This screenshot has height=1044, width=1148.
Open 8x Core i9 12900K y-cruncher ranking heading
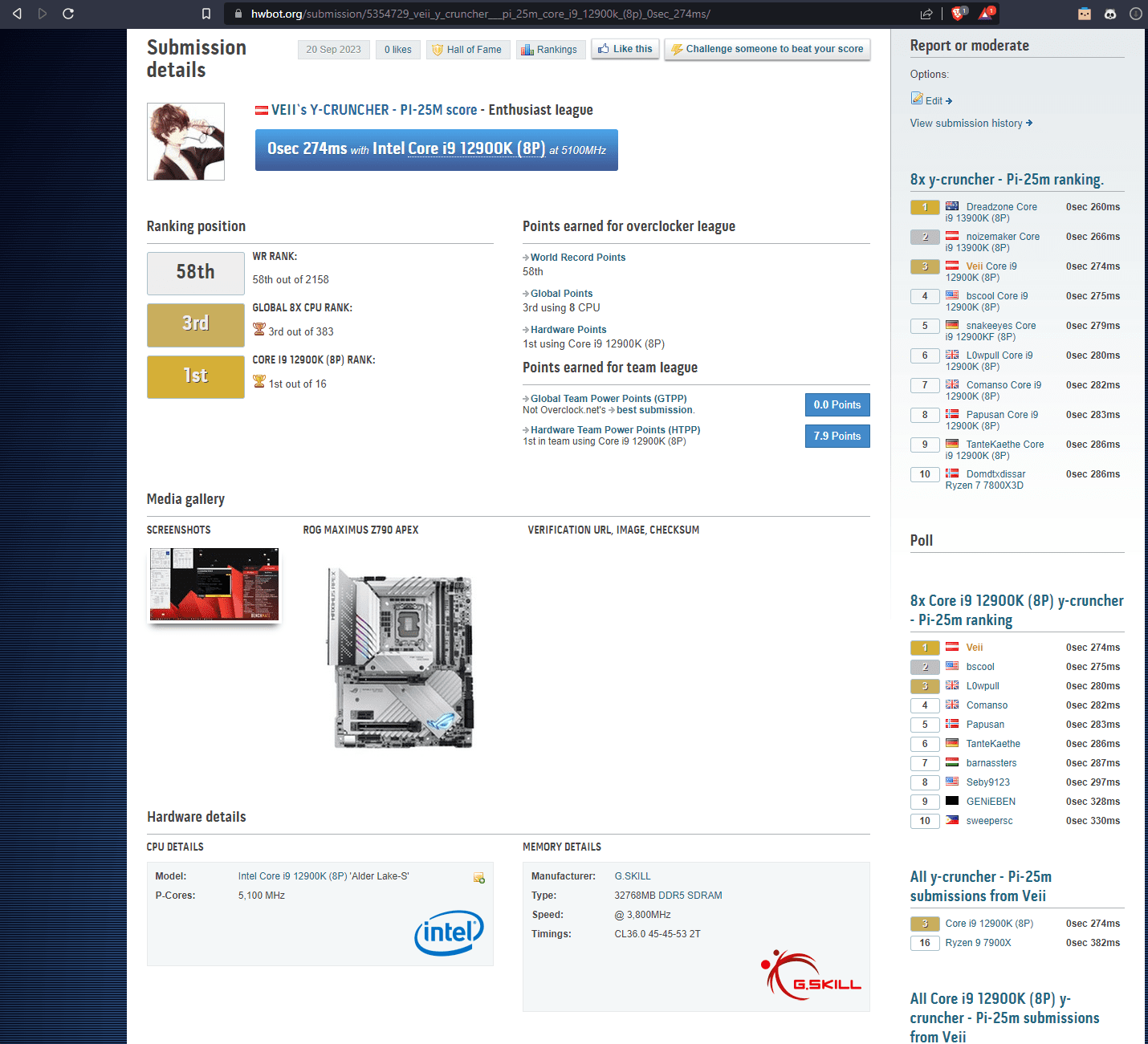(1016, 611)
